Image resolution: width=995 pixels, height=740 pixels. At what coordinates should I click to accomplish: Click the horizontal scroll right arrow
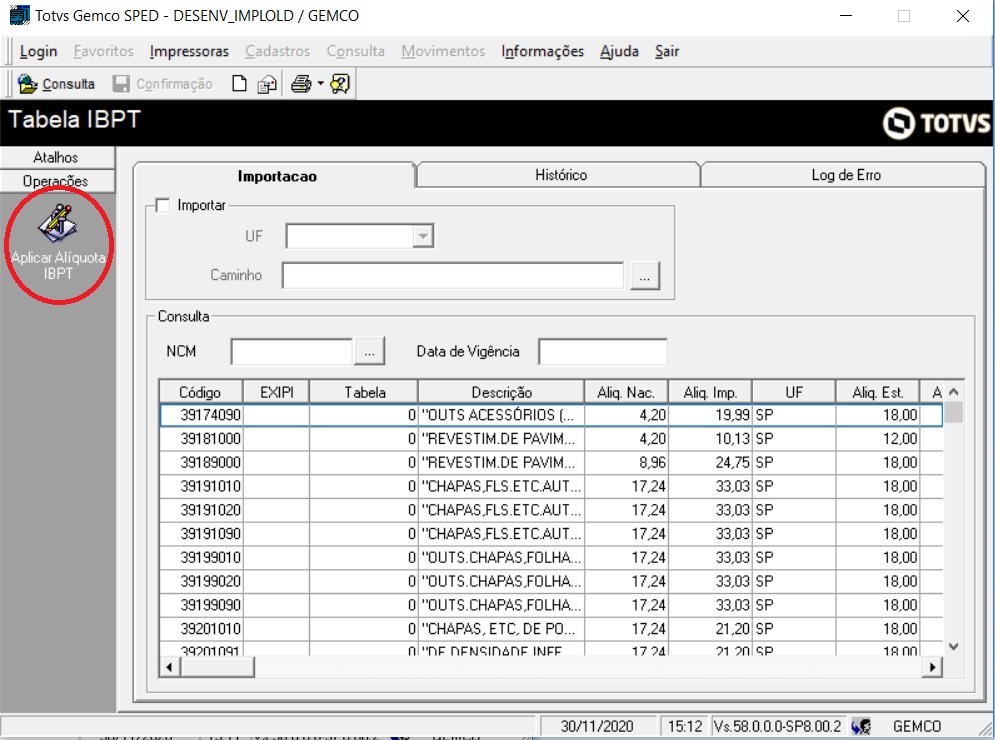[932, 667]
